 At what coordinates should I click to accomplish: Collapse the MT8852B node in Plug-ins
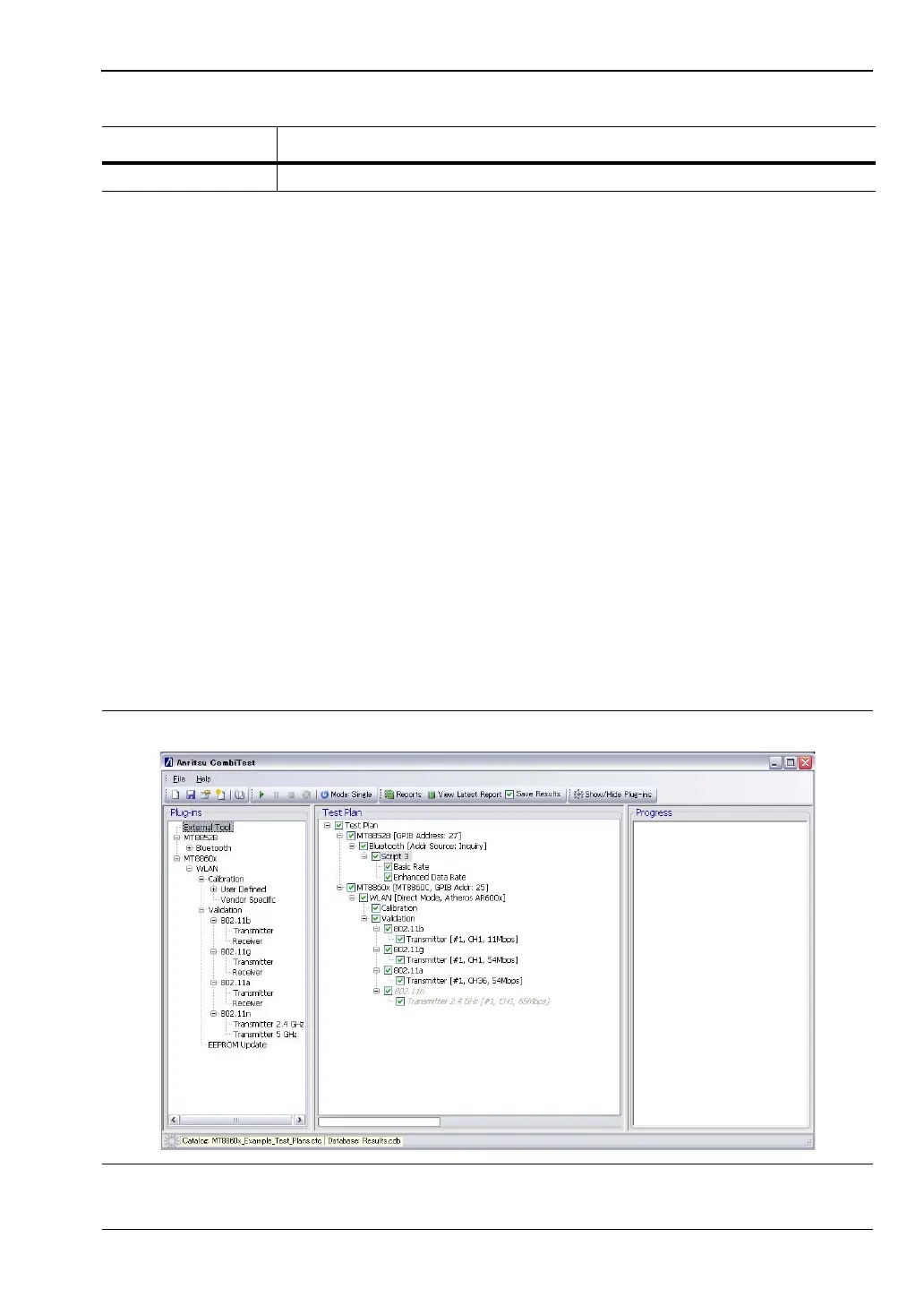[x=177, y=838]
